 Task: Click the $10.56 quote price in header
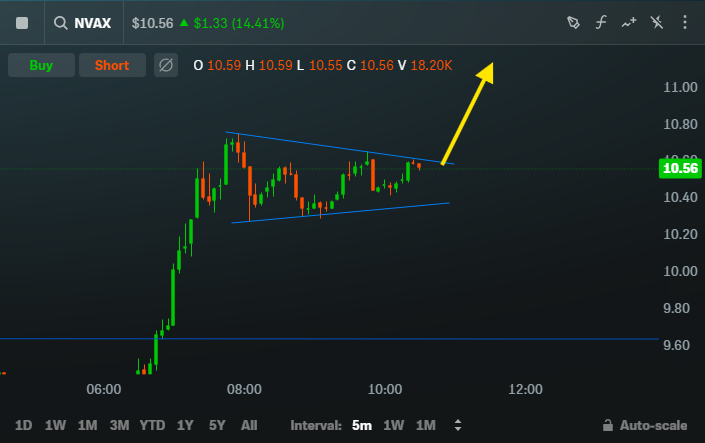click(x=152, y=23)
